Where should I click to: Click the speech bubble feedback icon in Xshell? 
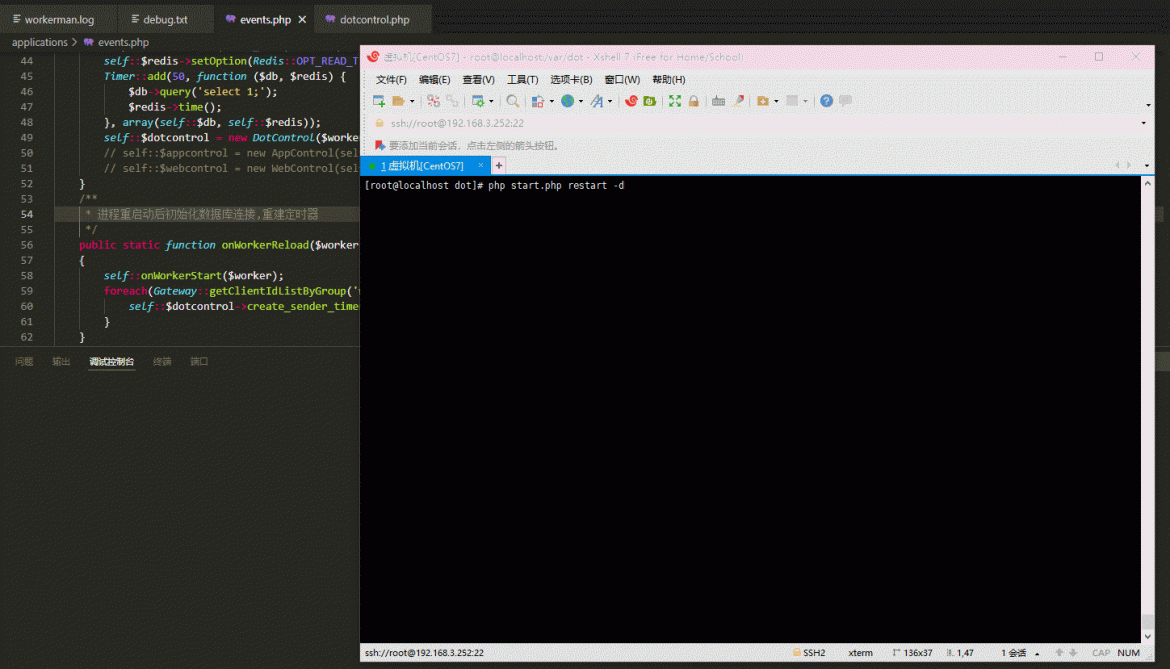(845, 101)
